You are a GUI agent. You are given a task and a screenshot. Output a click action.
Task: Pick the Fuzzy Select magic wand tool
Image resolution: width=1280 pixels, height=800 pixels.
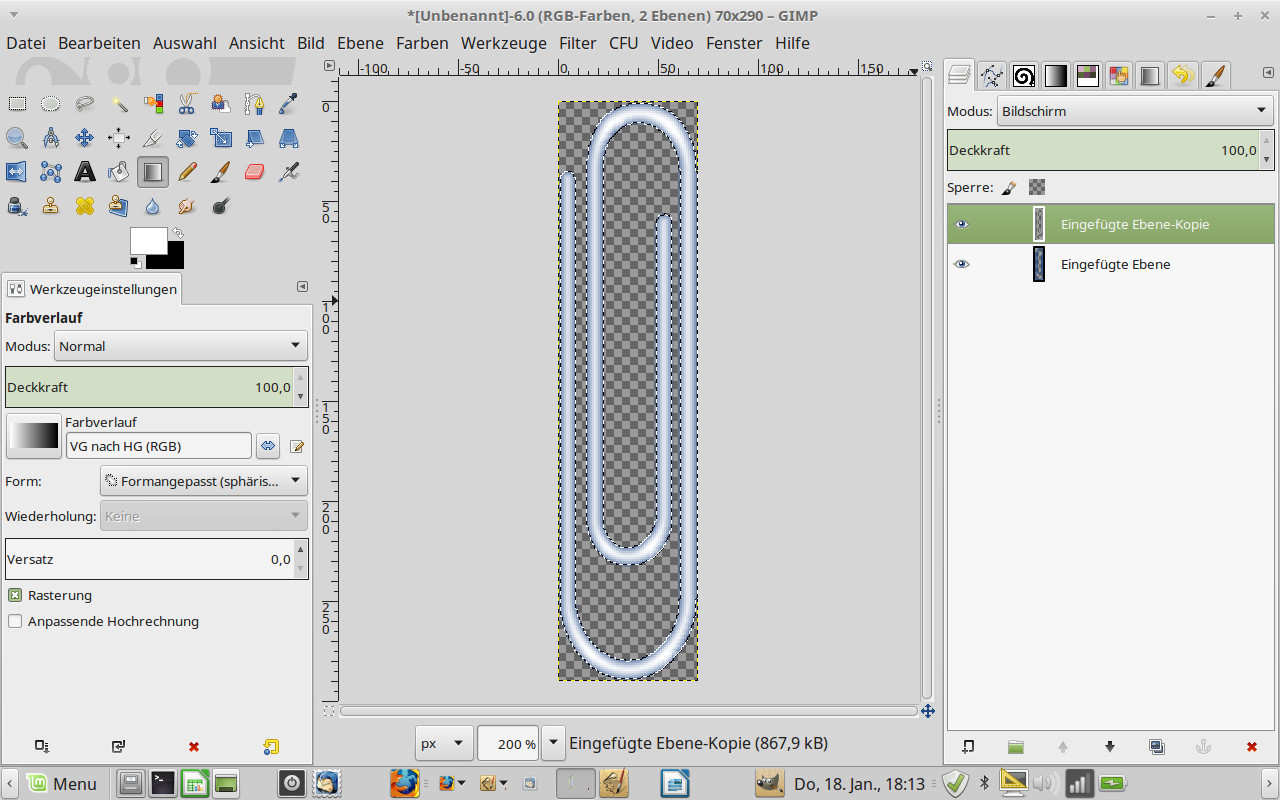pos(119,104)
